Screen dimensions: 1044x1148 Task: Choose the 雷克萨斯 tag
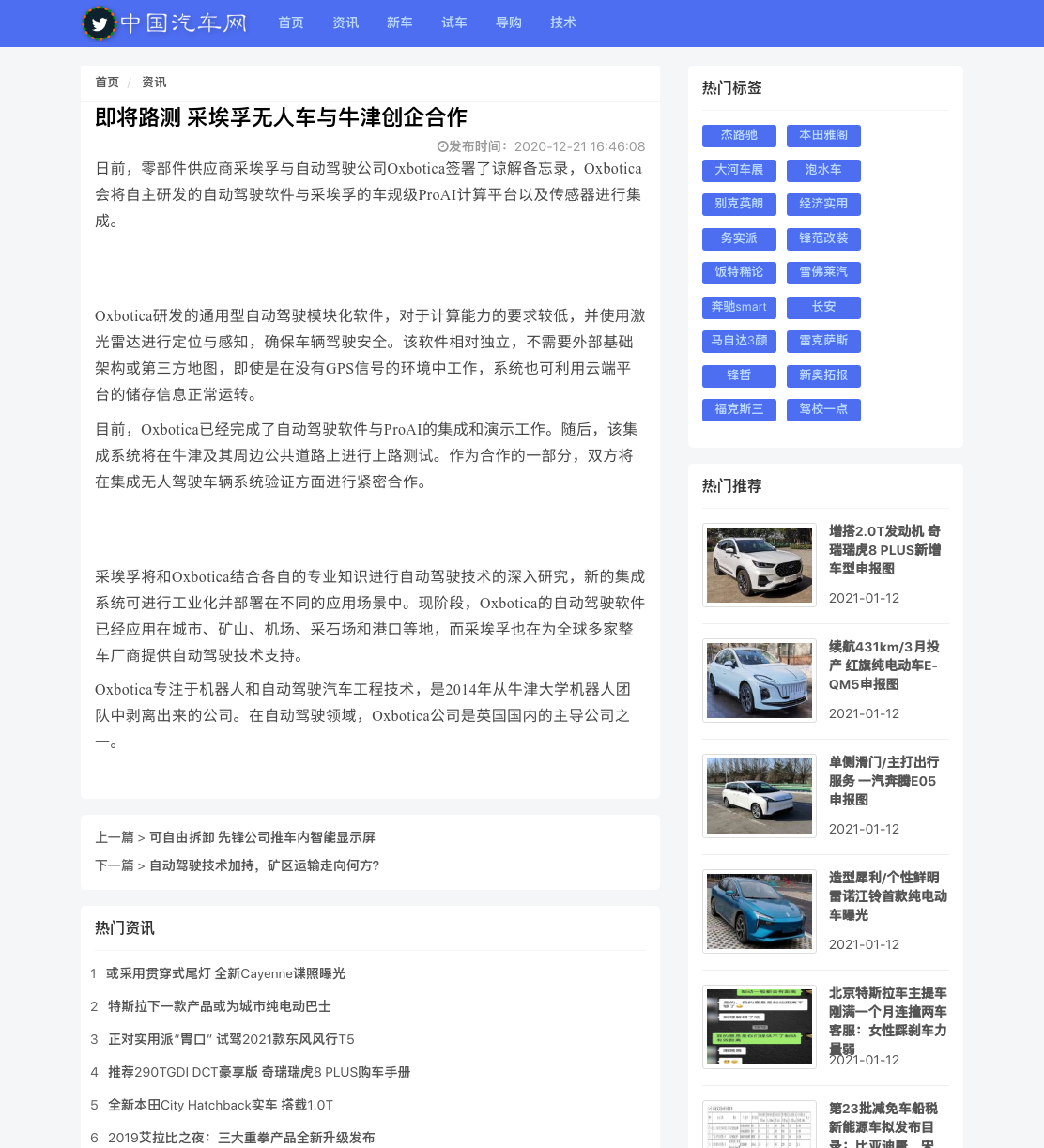click(823, 341)
